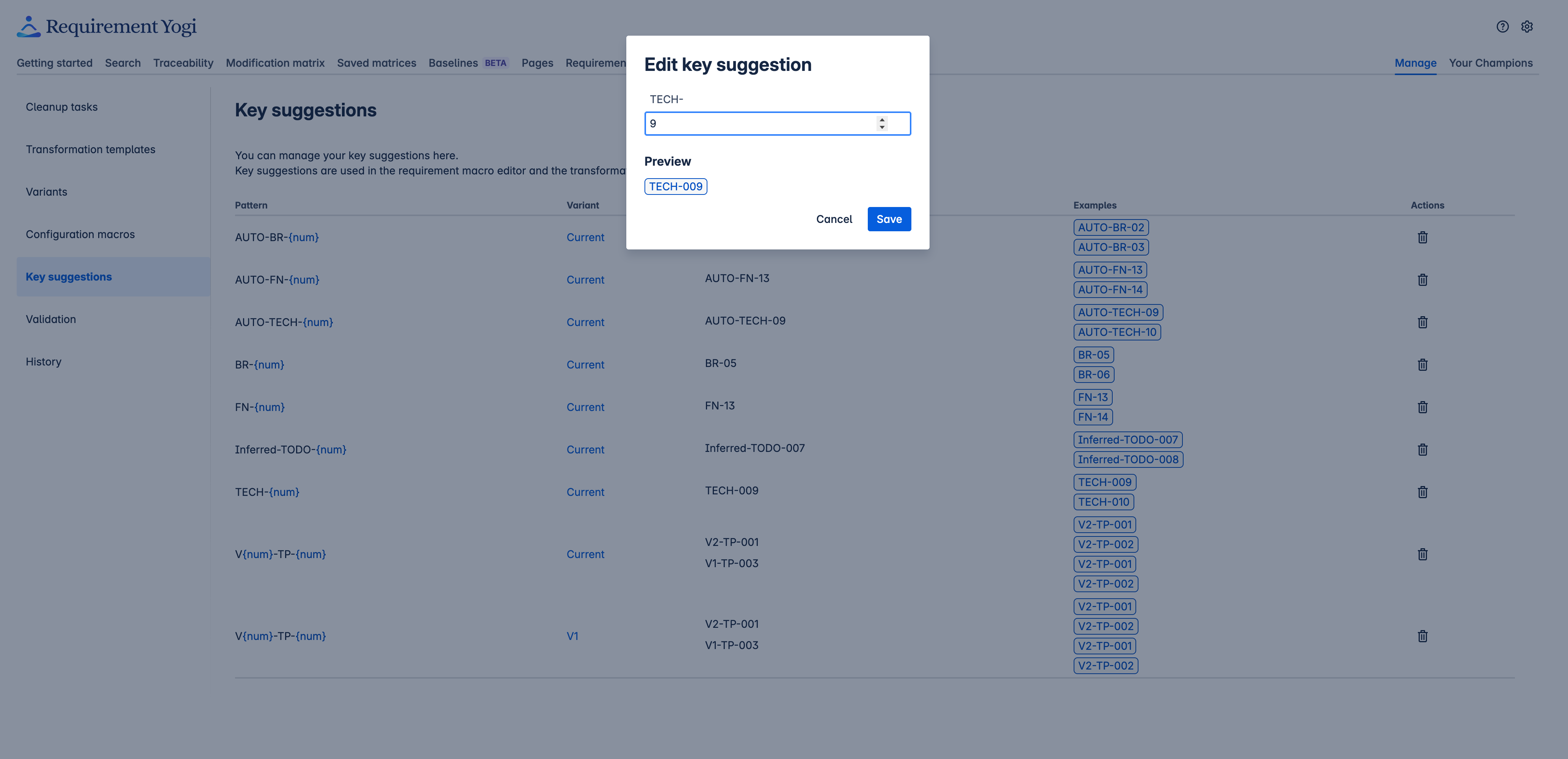This screenshot has height=759, width=1568.
Task: Delete the BR-{num} suggestion row
Action: click(1422, 365)
